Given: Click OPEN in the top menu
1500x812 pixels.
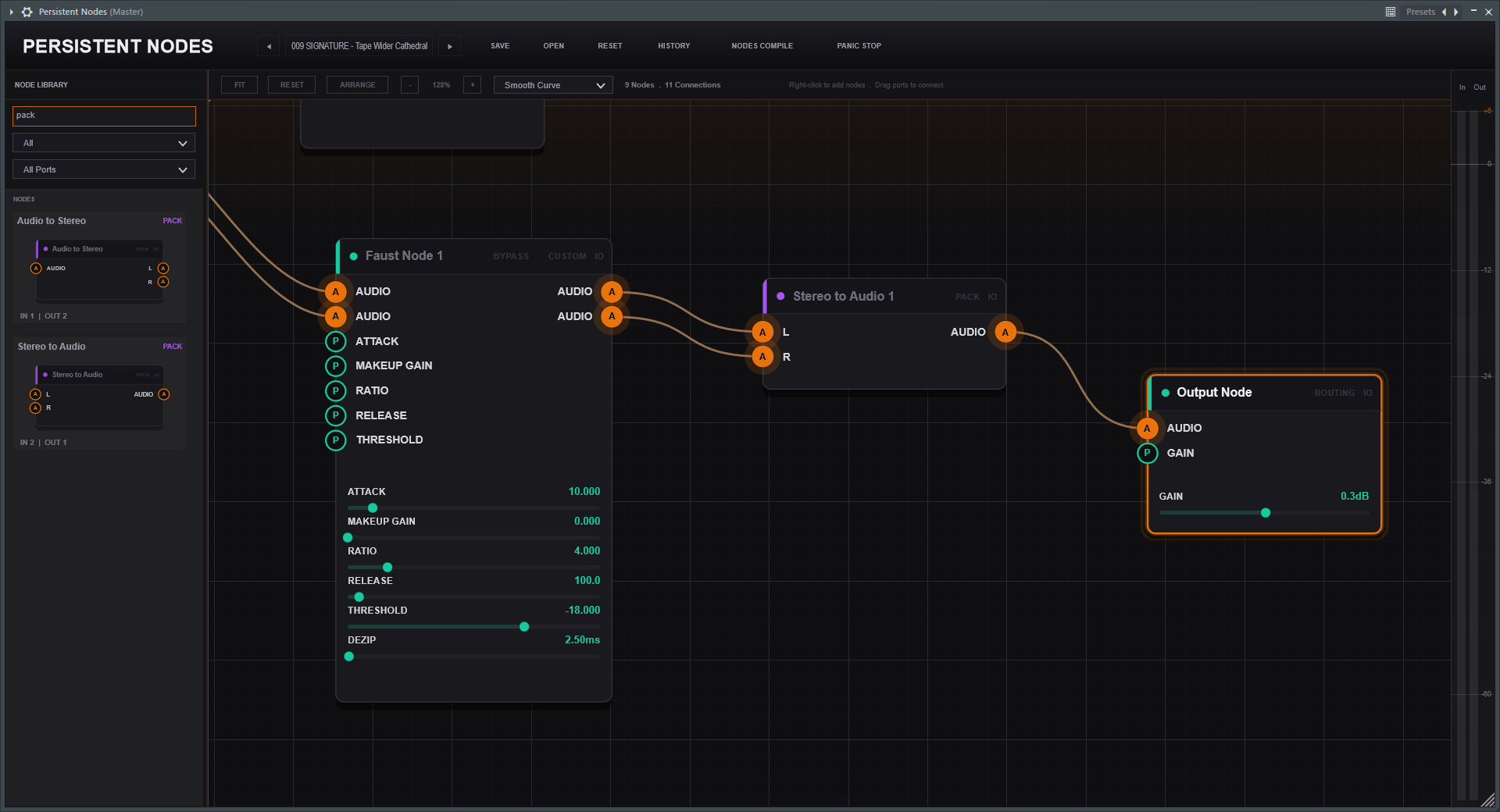Looking at the screenshot, I should (553, 46).
